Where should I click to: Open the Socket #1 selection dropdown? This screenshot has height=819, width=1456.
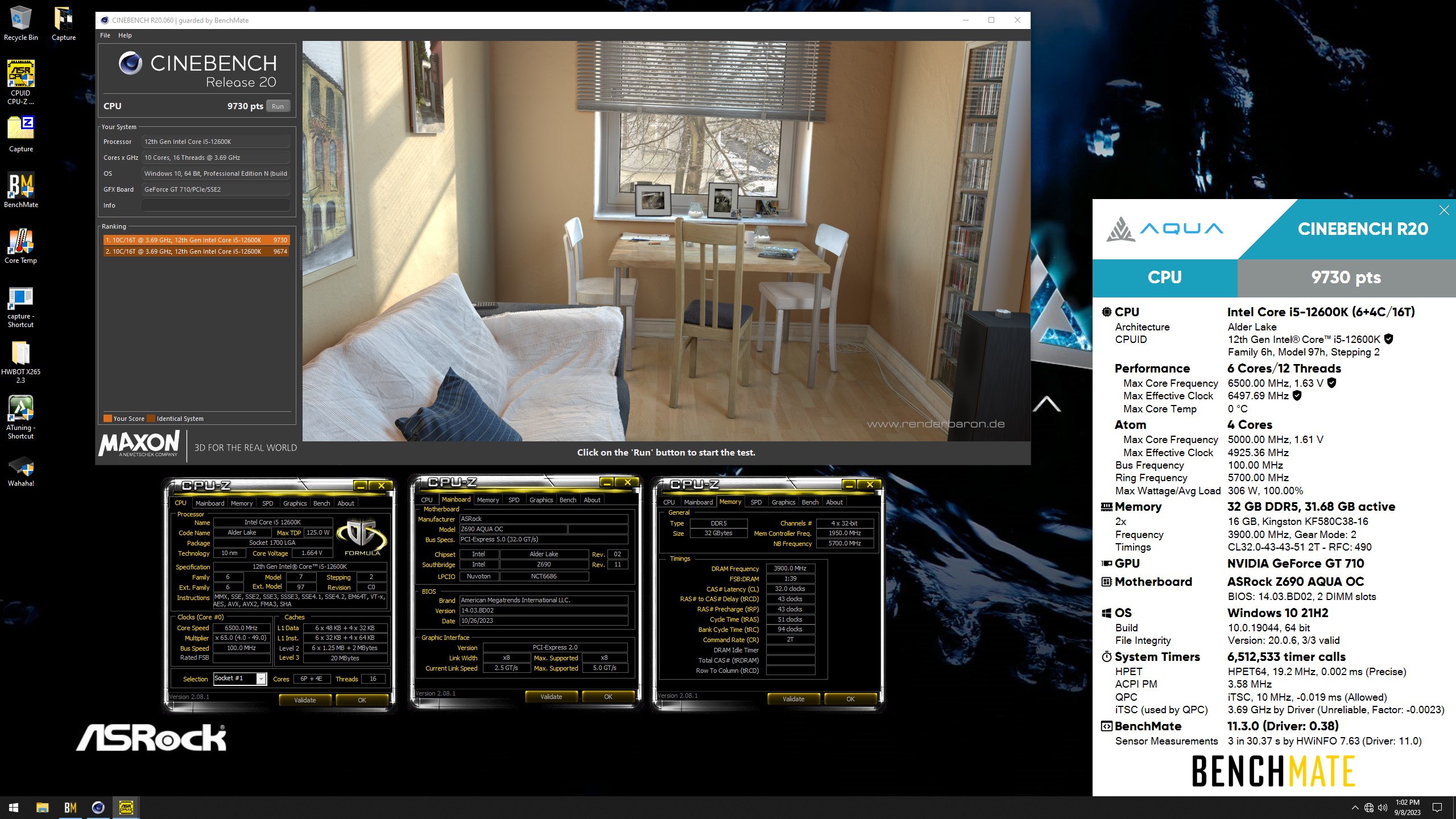(x=239, y=679)
